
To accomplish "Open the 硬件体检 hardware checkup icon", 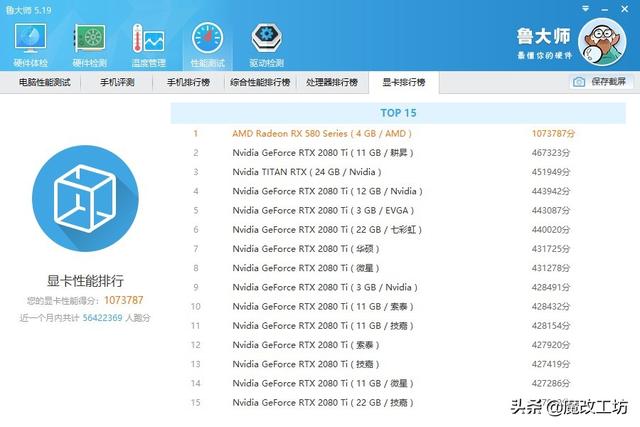I will coord(31,44).
